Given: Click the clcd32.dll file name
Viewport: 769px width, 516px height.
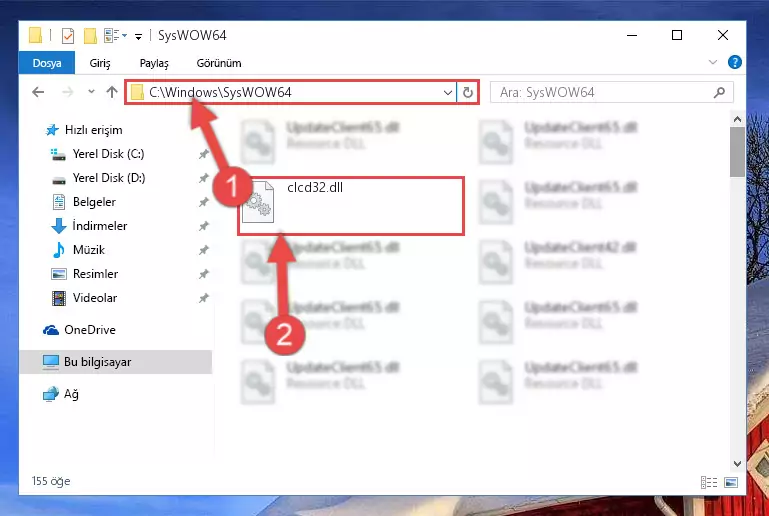Looking at the screenshot, I should coord(315,187).
